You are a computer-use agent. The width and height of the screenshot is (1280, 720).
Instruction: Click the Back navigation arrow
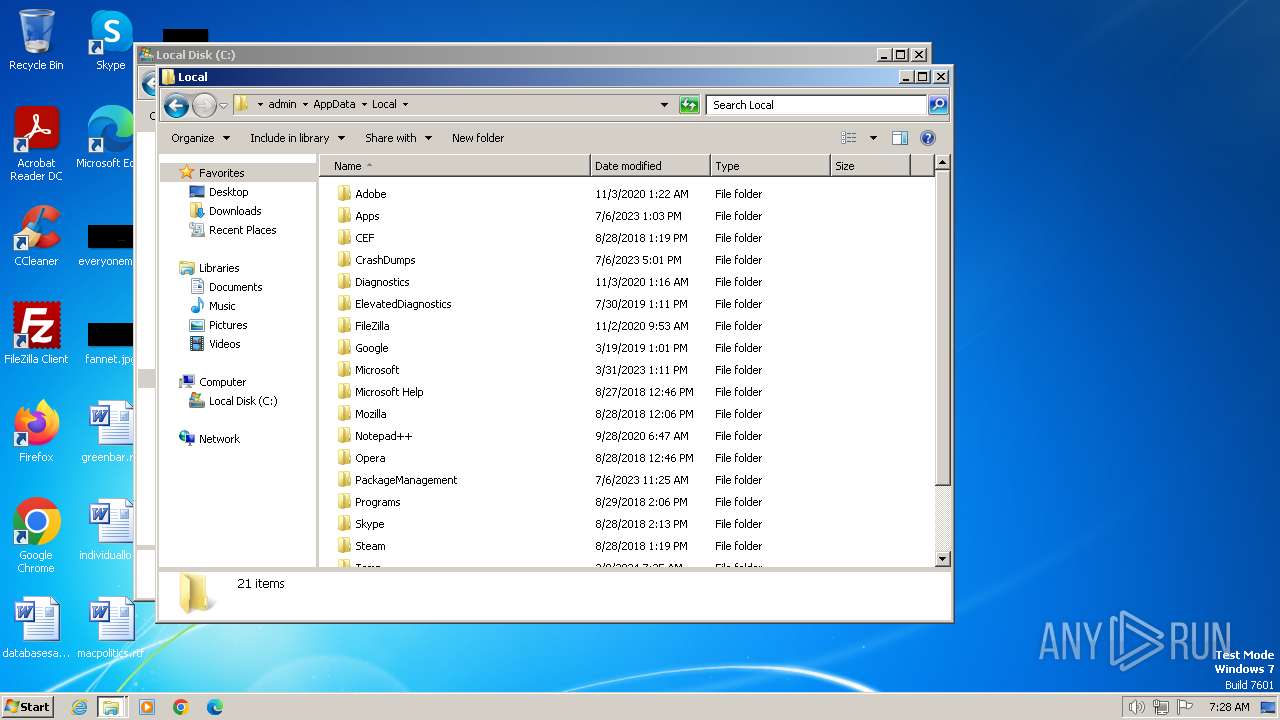(x=176, y=105)
